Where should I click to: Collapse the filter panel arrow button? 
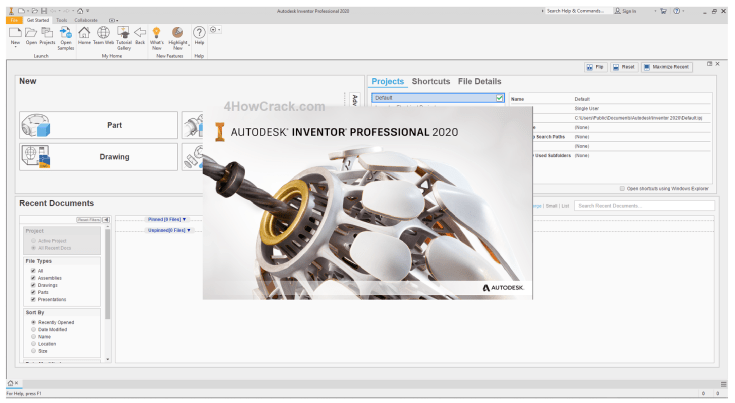click(x=106, y=220)
